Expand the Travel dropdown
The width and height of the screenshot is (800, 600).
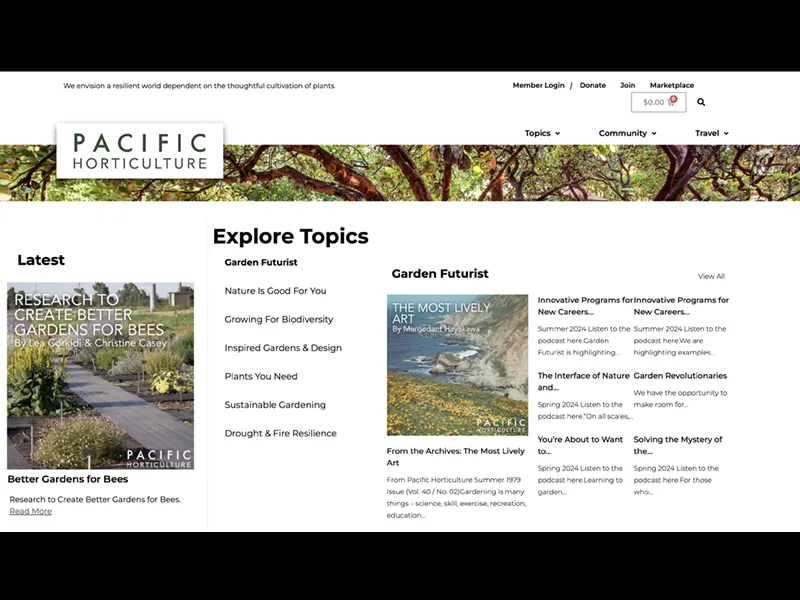click(x=710, y=133)
